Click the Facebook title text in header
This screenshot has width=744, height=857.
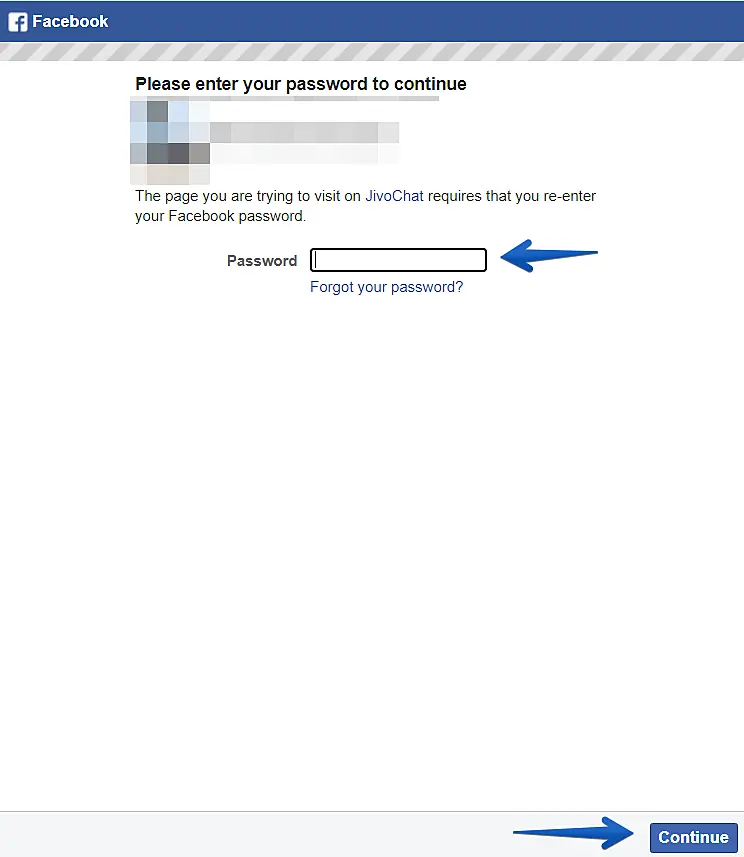point(70,21)
